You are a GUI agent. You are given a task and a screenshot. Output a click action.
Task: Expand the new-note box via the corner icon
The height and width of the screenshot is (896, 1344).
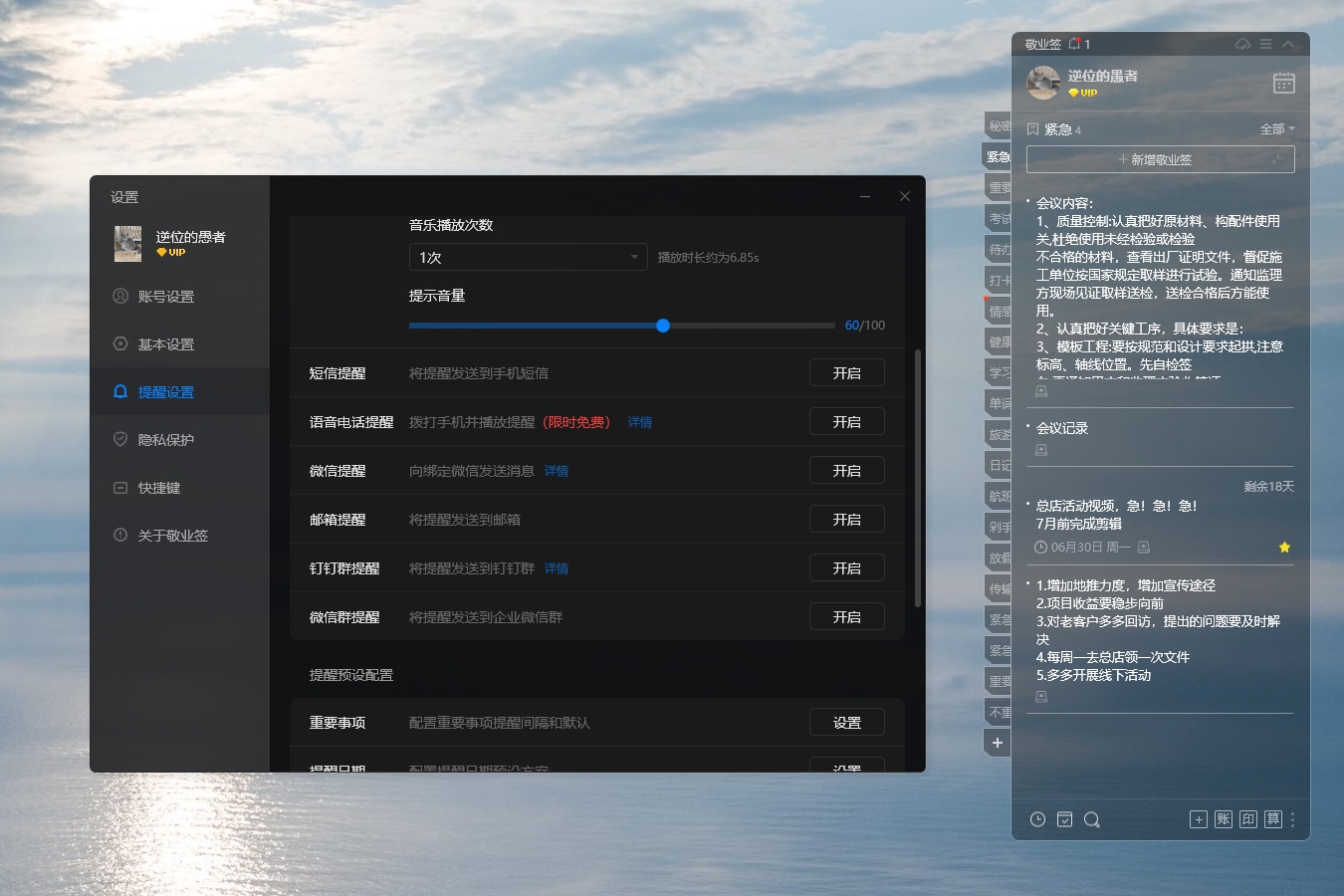(1277, 159)
